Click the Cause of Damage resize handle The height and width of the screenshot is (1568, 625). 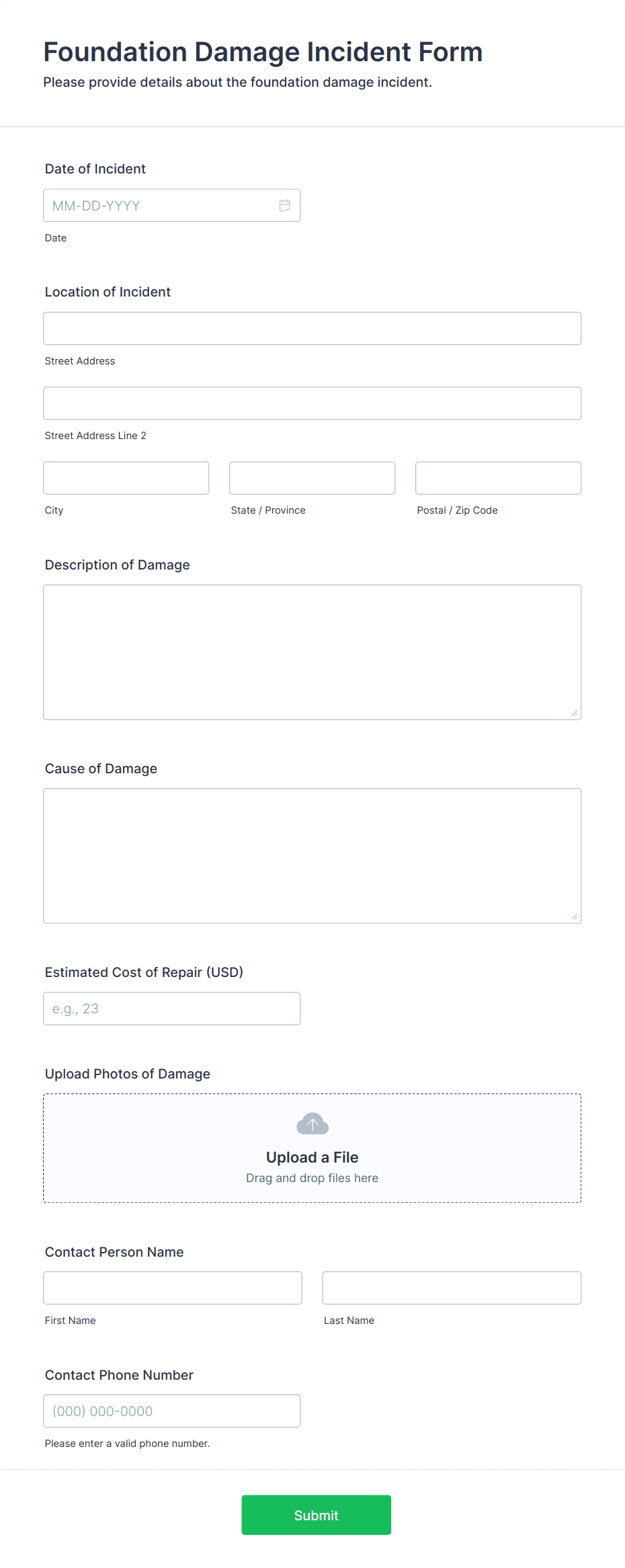coord(575,916)
